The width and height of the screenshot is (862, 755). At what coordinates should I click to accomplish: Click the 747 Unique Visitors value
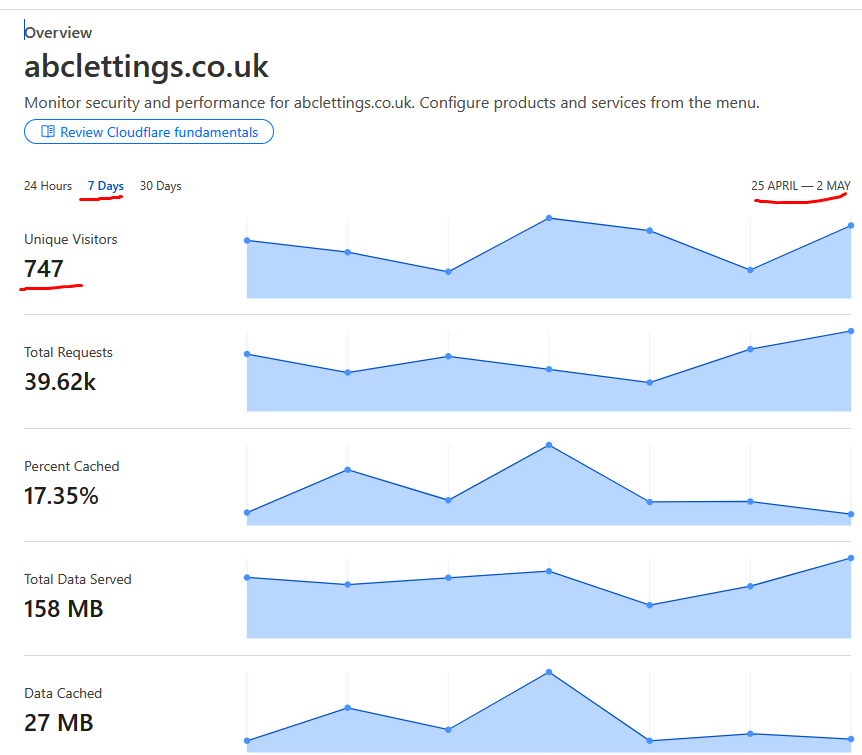[44, 268]
